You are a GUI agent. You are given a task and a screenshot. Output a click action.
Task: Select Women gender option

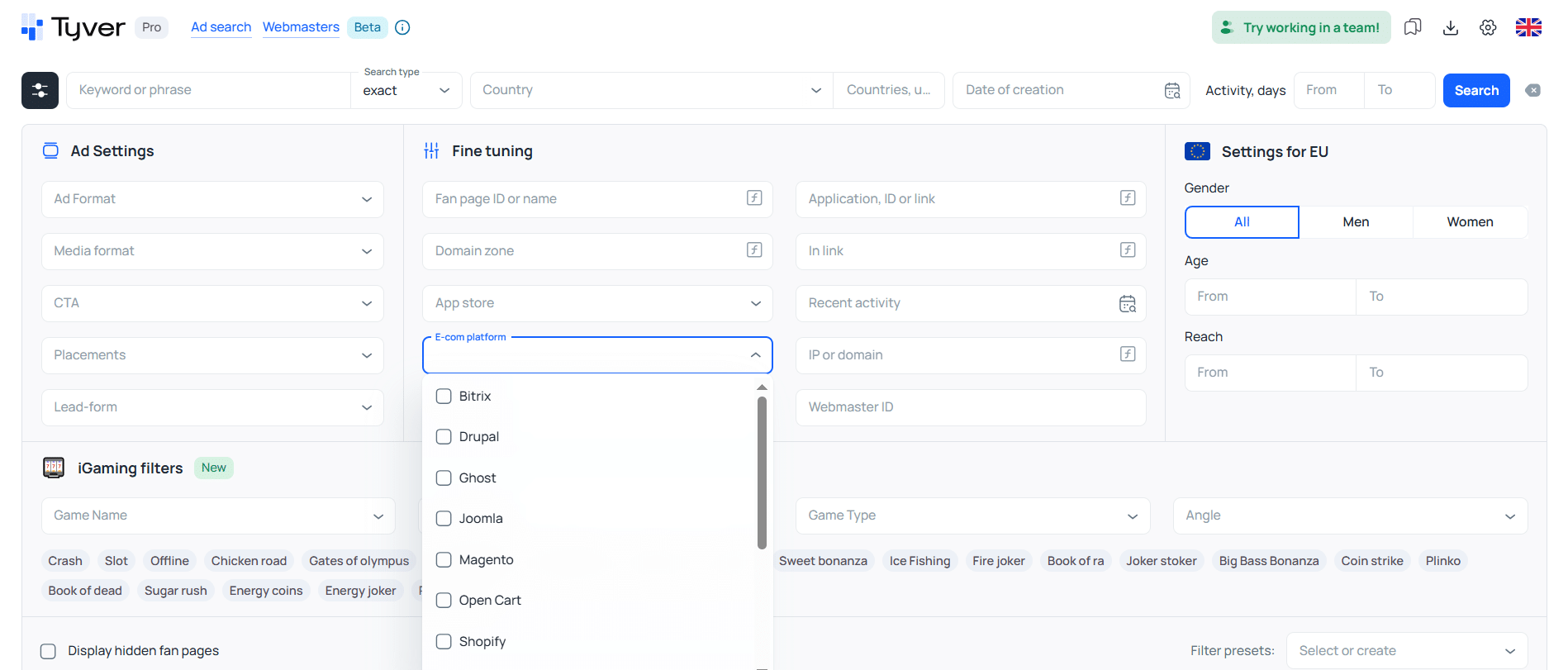[1470, 222]
